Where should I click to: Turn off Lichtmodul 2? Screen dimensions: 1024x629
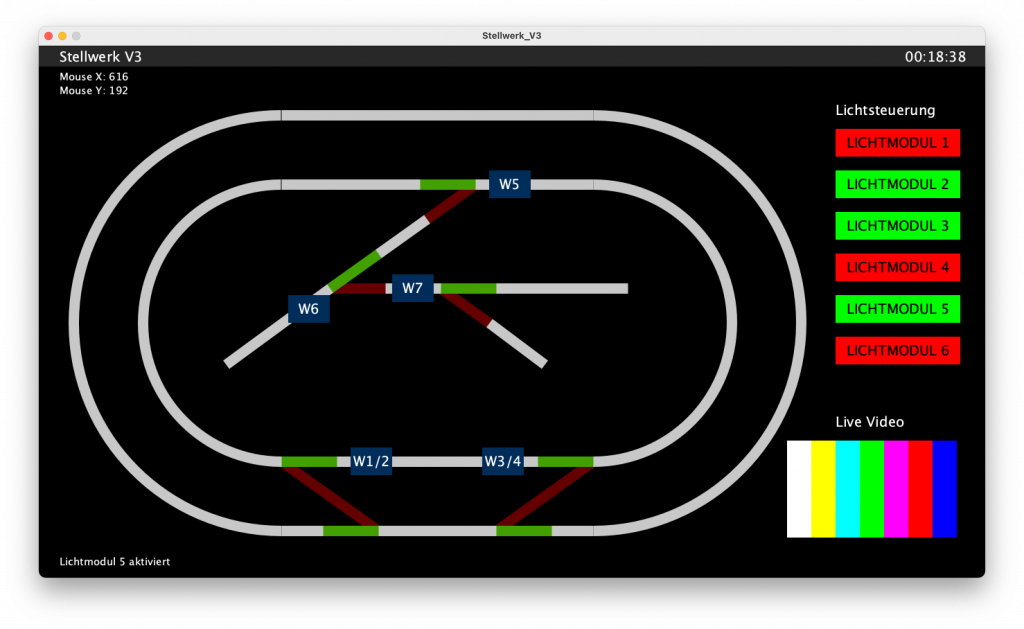tap(897, 184)
